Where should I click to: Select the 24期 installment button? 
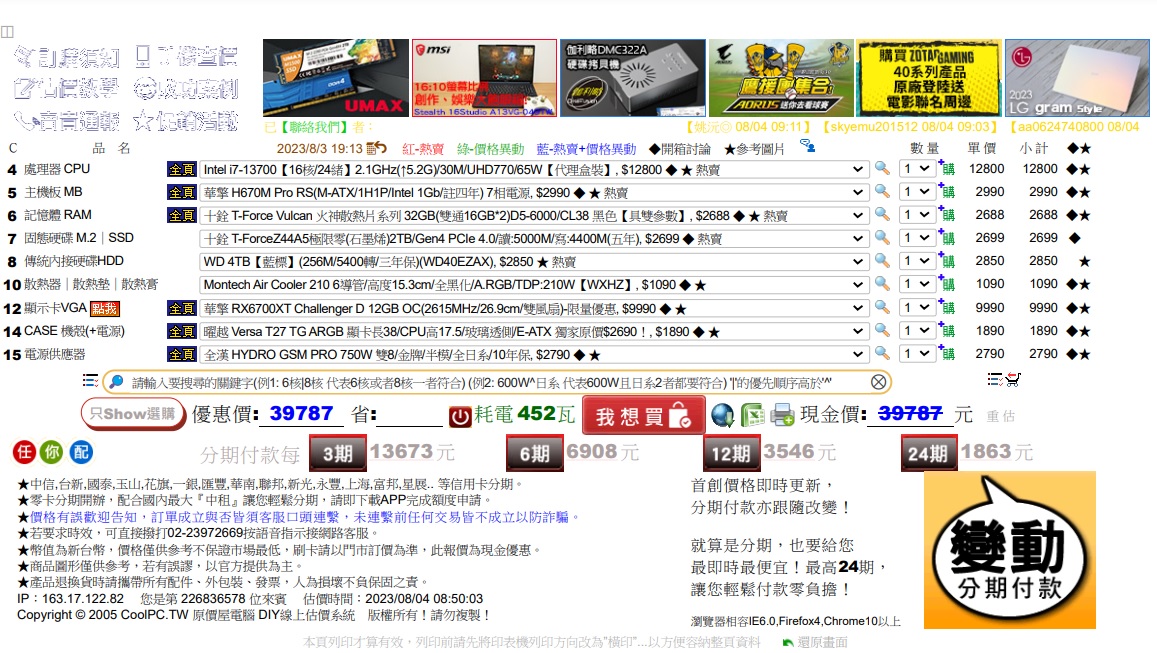tap(928, 453)
